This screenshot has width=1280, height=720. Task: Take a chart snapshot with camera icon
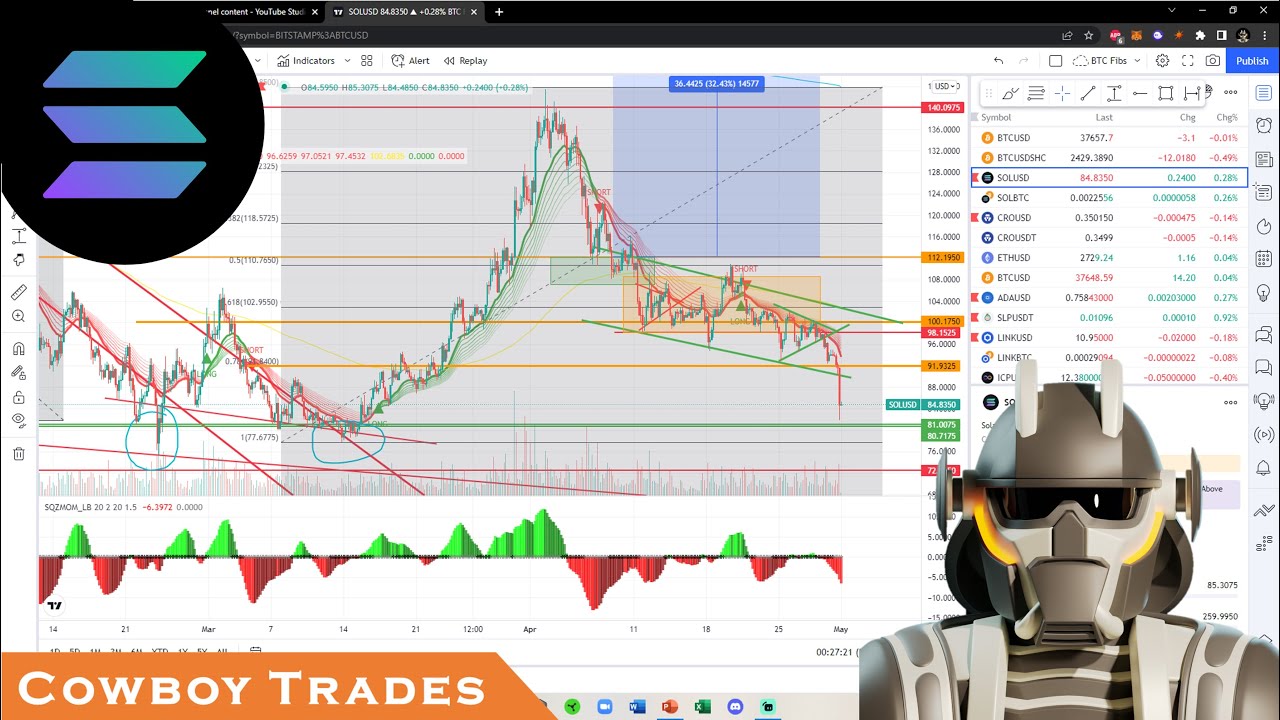point(1212,60)
